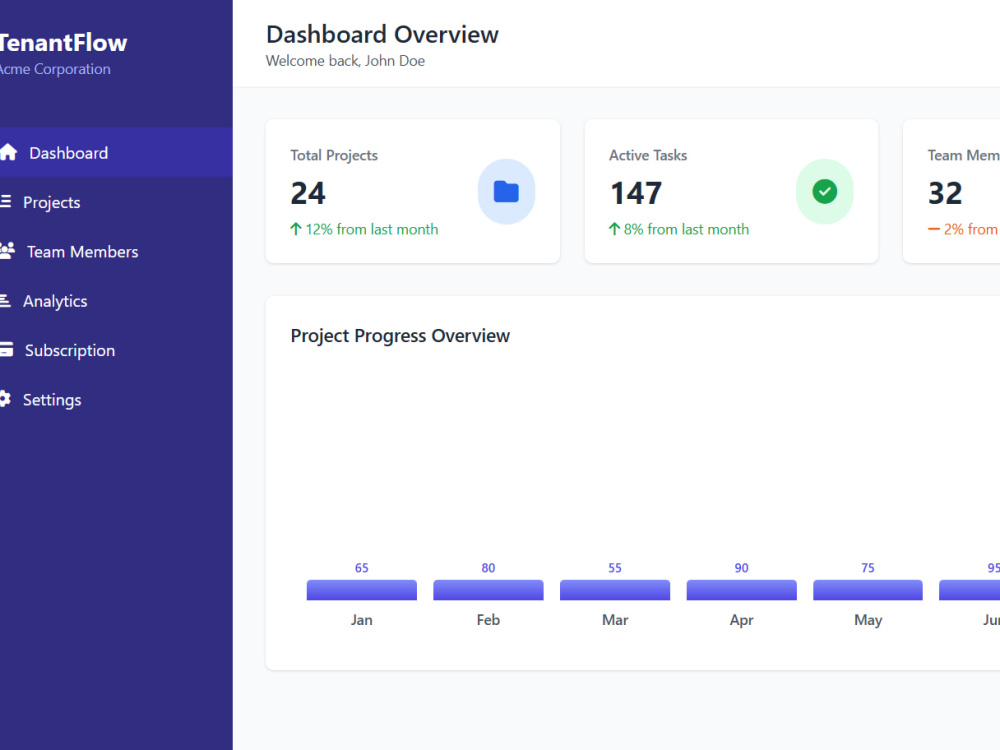Navigate to Analytics
This screenshot has width=1000, height=750.
pyautogui.click(x=116, y=300)
